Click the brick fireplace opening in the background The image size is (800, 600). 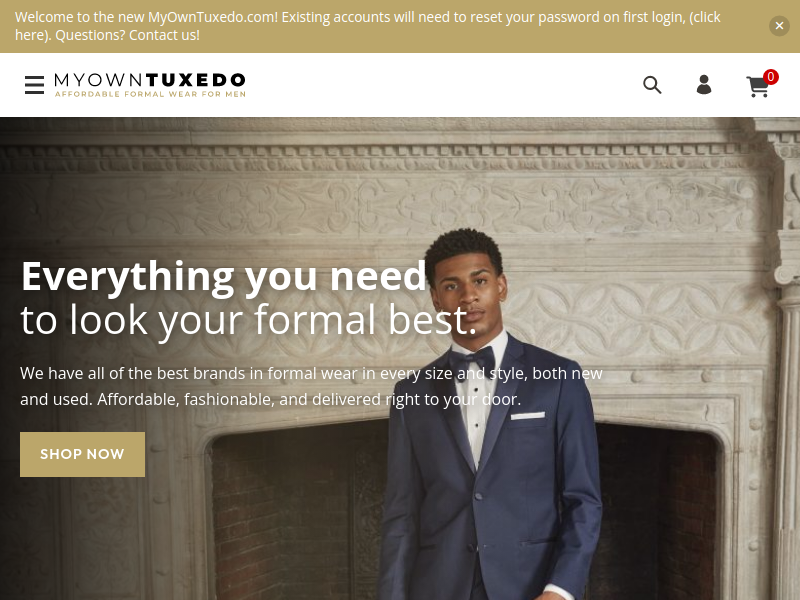click(298, 510)
